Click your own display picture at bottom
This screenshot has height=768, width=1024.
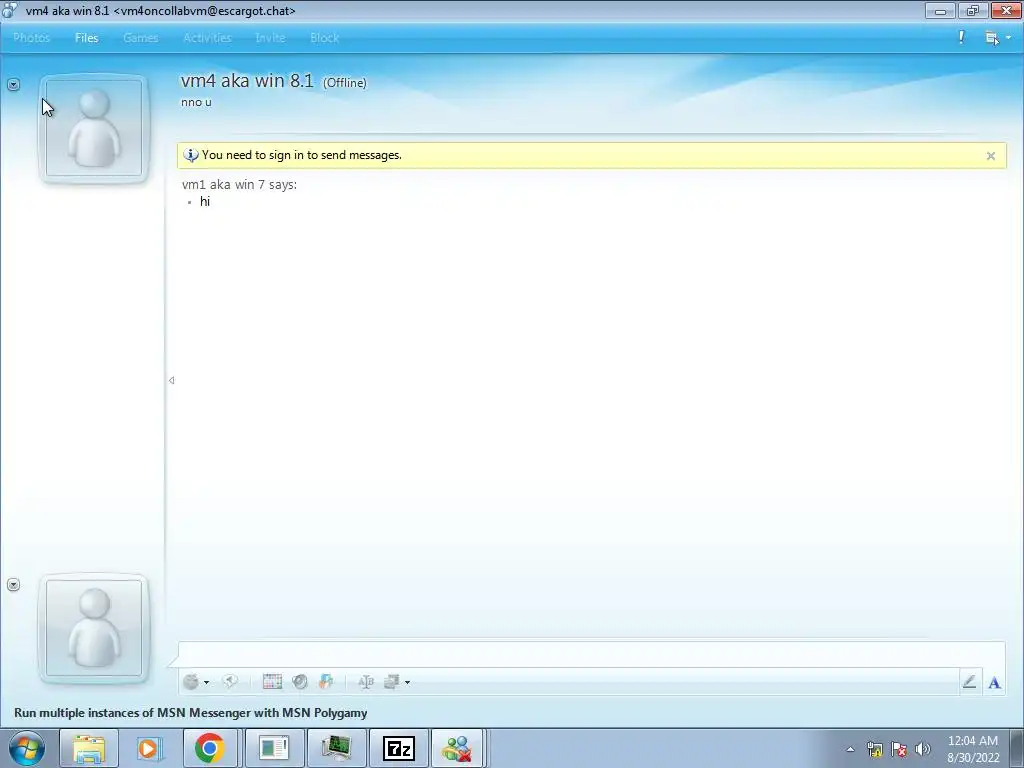tap(94, 628)
